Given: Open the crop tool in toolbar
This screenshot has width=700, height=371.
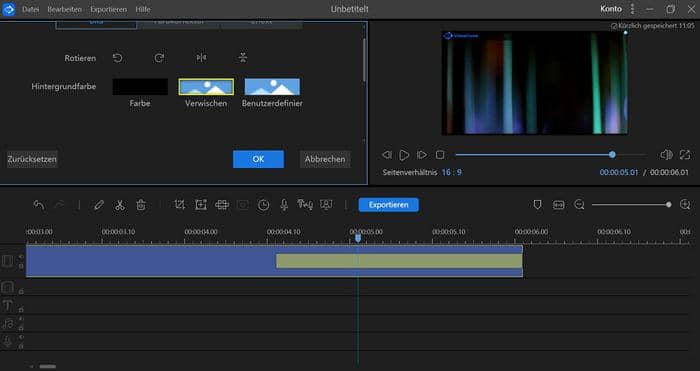Looking at the screenshot, I should 179,205.
